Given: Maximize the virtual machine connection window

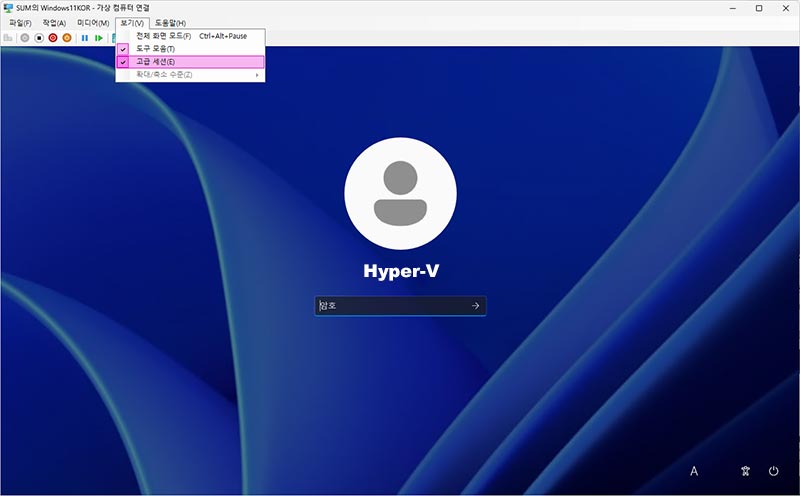Looking at the screenshot, I should pos(759,8).
